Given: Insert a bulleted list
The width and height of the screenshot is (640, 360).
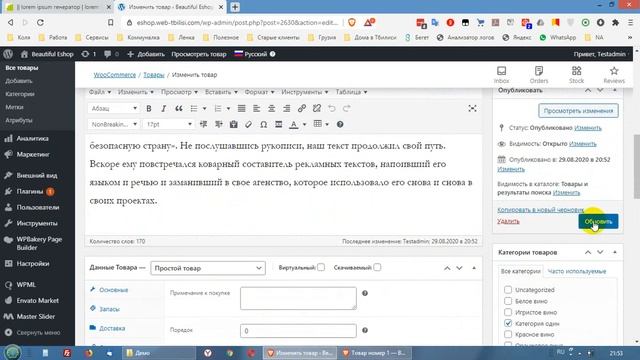Looking at the screenshot, I should coord(194,108).
